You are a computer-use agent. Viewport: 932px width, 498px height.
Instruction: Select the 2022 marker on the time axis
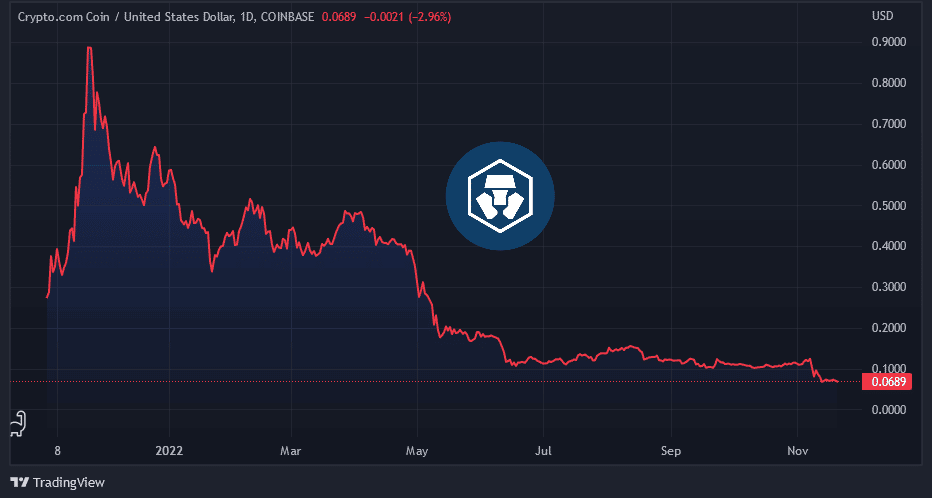169,451
